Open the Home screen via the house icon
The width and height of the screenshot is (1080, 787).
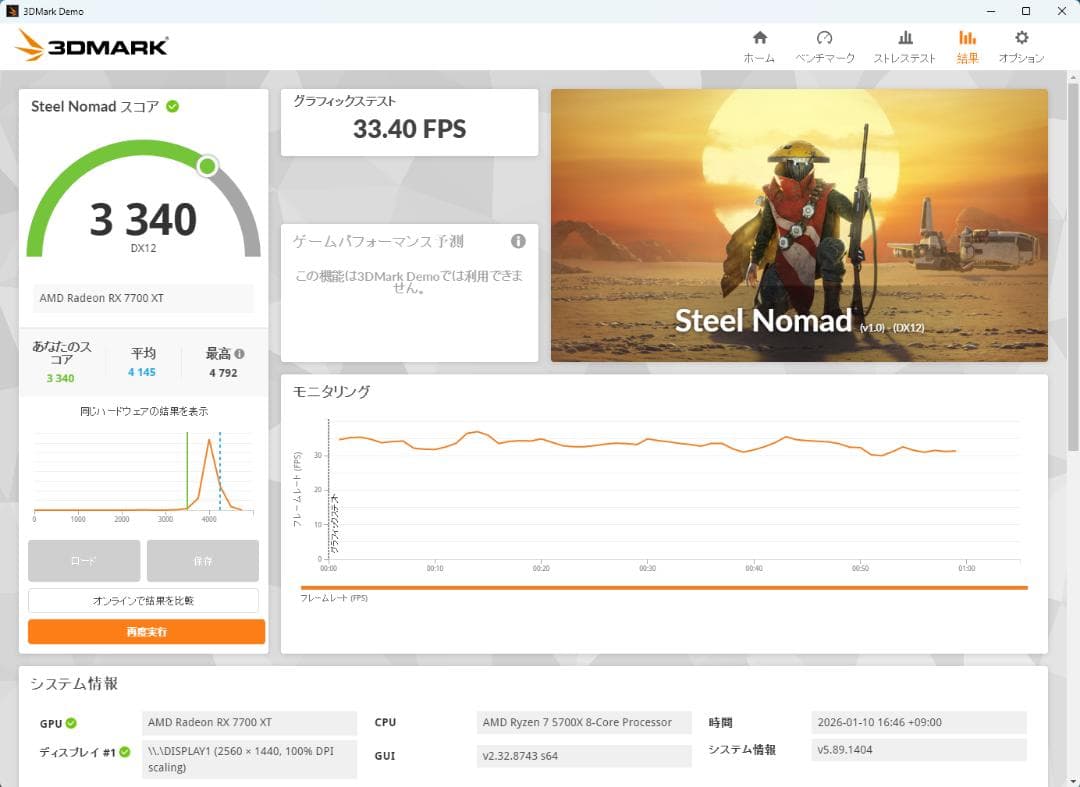(760, 41)
